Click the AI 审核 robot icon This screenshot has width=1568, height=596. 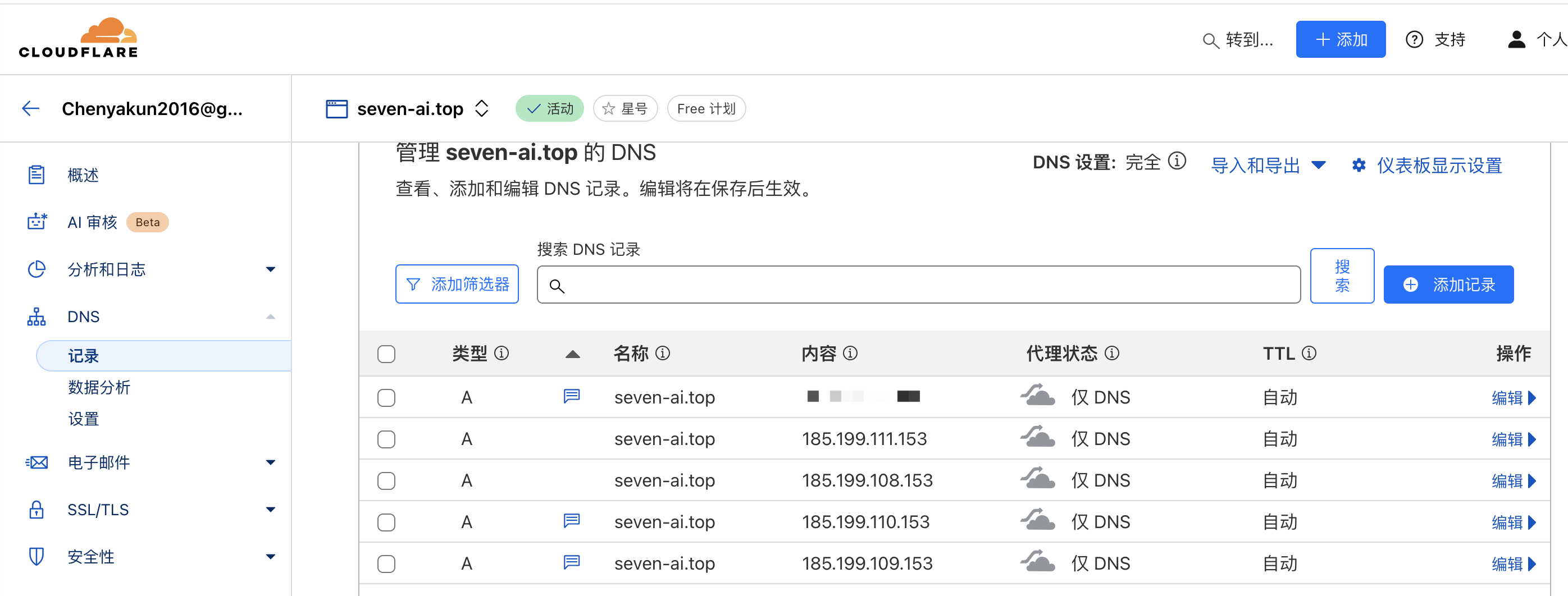(x=37, y=221)
